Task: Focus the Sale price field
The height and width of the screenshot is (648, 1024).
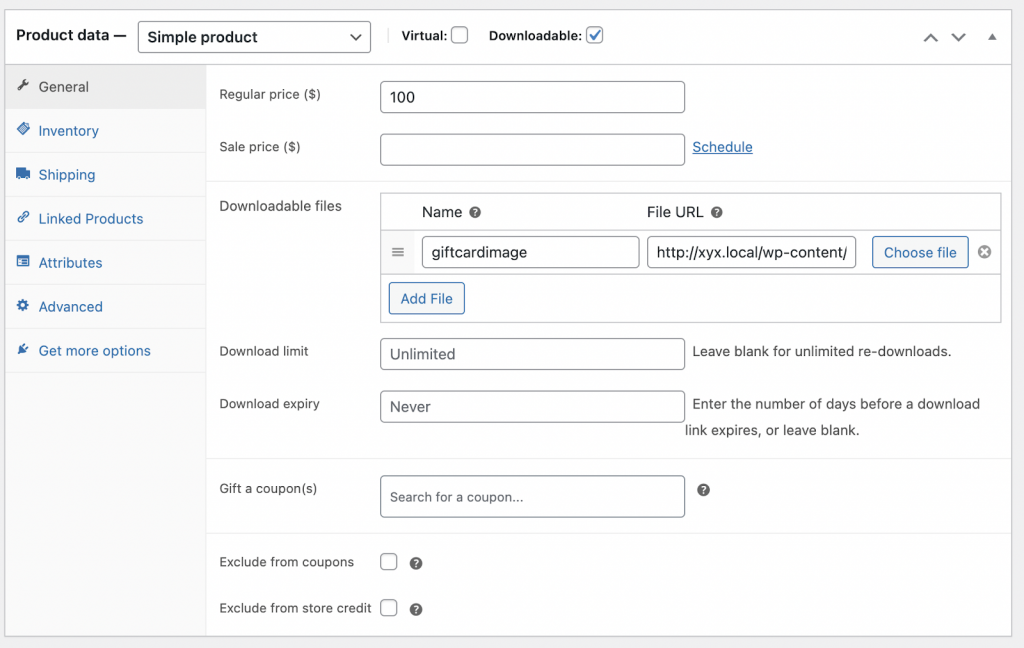Action: 532,150
